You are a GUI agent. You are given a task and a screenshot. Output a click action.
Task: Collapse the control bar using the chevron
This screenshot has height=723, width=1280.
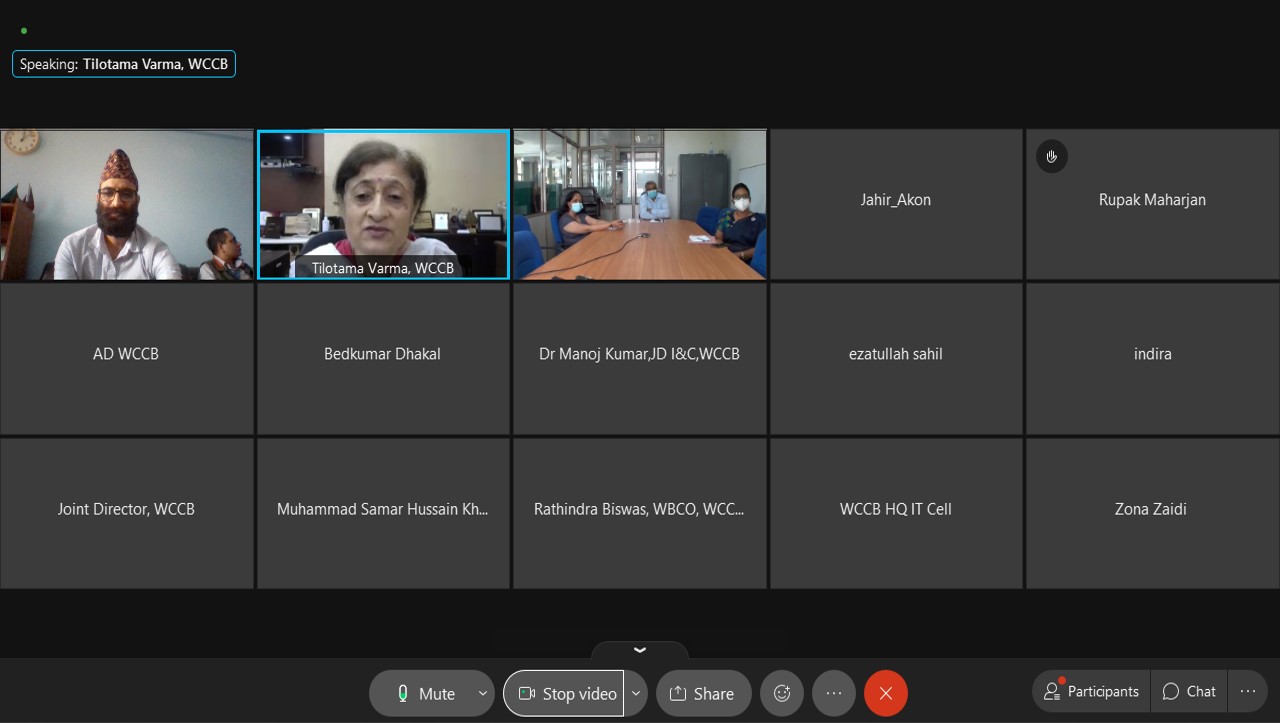[640, 650]
